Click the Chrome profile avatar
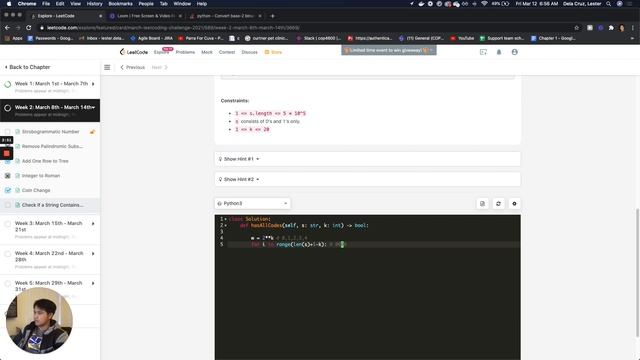 tap(622, 28)
